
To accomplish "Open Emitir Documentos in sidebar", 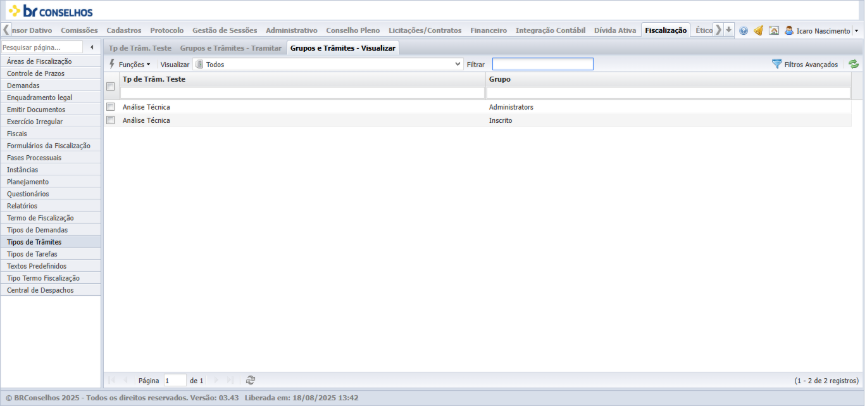I will [x=51, y=109].
